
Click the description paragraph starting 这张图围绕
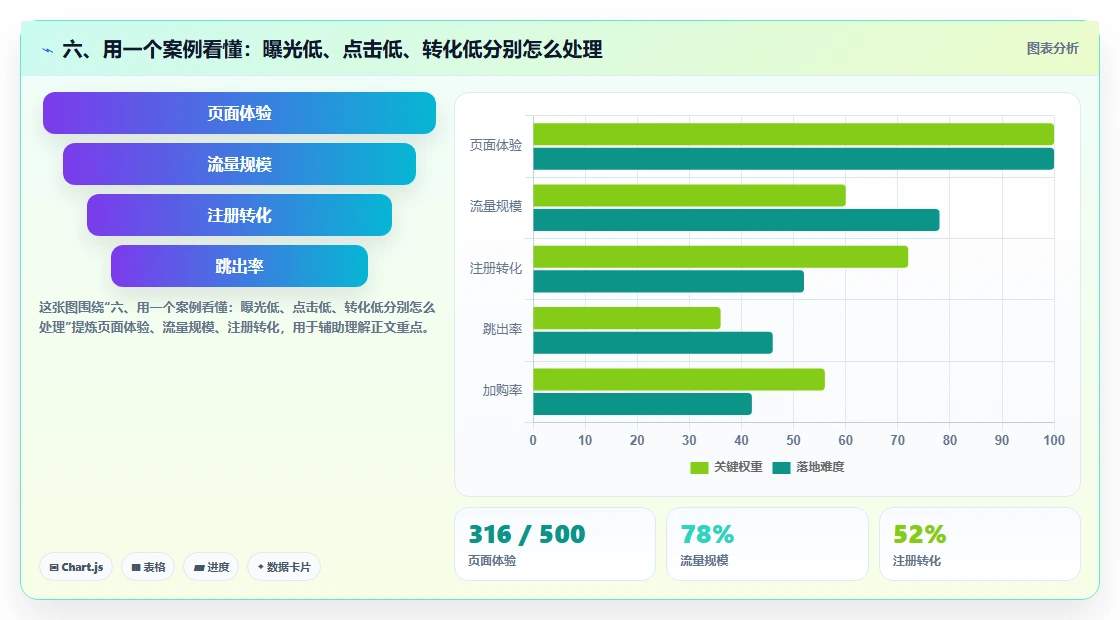click(x=236, y=318)
